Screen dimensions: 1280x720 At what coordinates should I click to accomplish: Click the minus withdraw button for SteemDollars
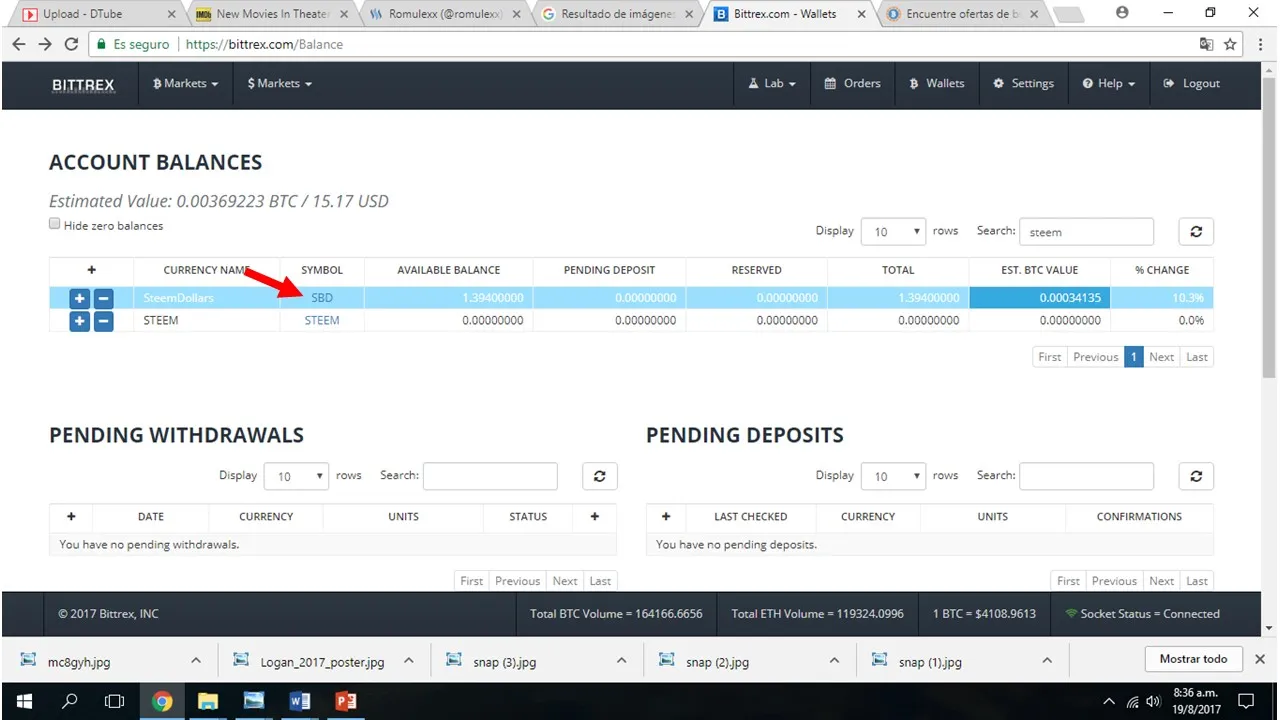point(103,298)
